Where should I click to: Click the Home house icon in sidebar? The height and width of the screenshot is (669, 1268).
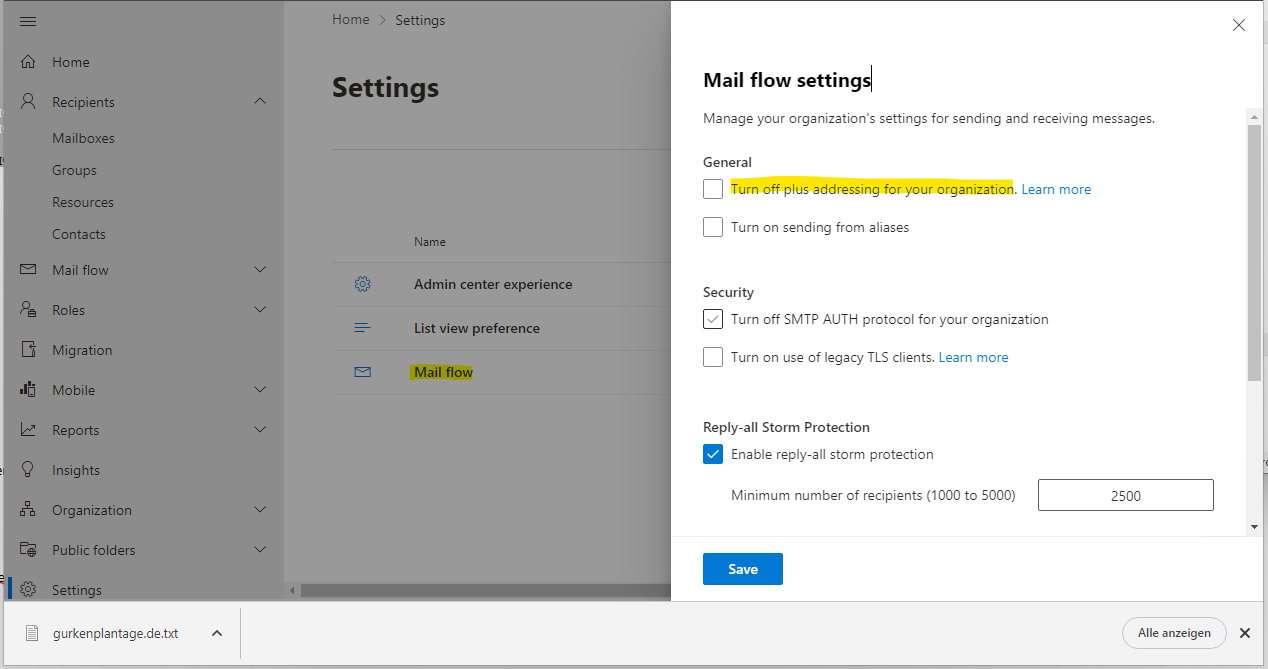(28, 62)
